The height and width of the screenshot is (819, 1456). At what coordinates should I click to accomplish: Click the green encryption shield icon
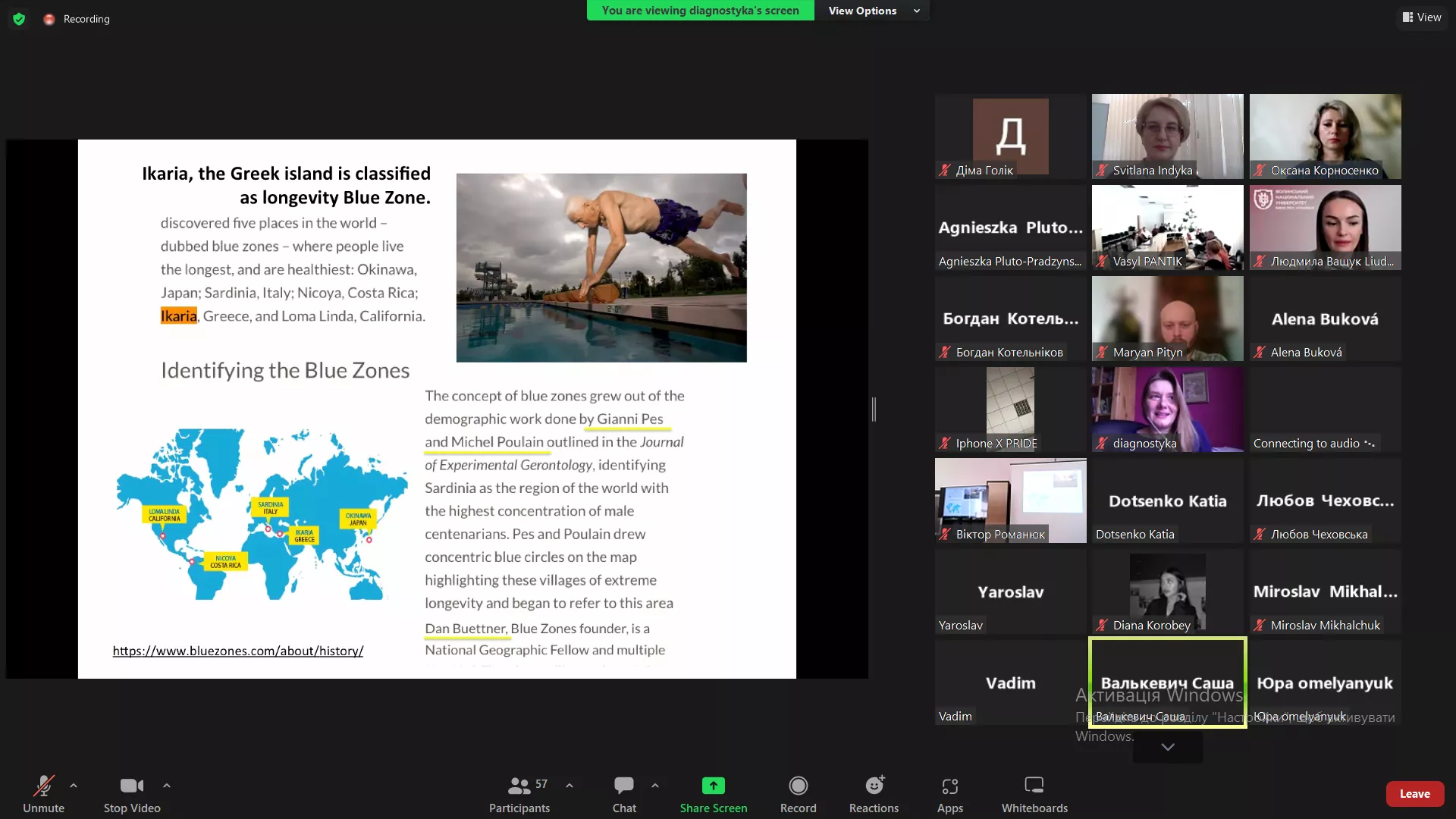pyautogui.click(x=19, y=19)
